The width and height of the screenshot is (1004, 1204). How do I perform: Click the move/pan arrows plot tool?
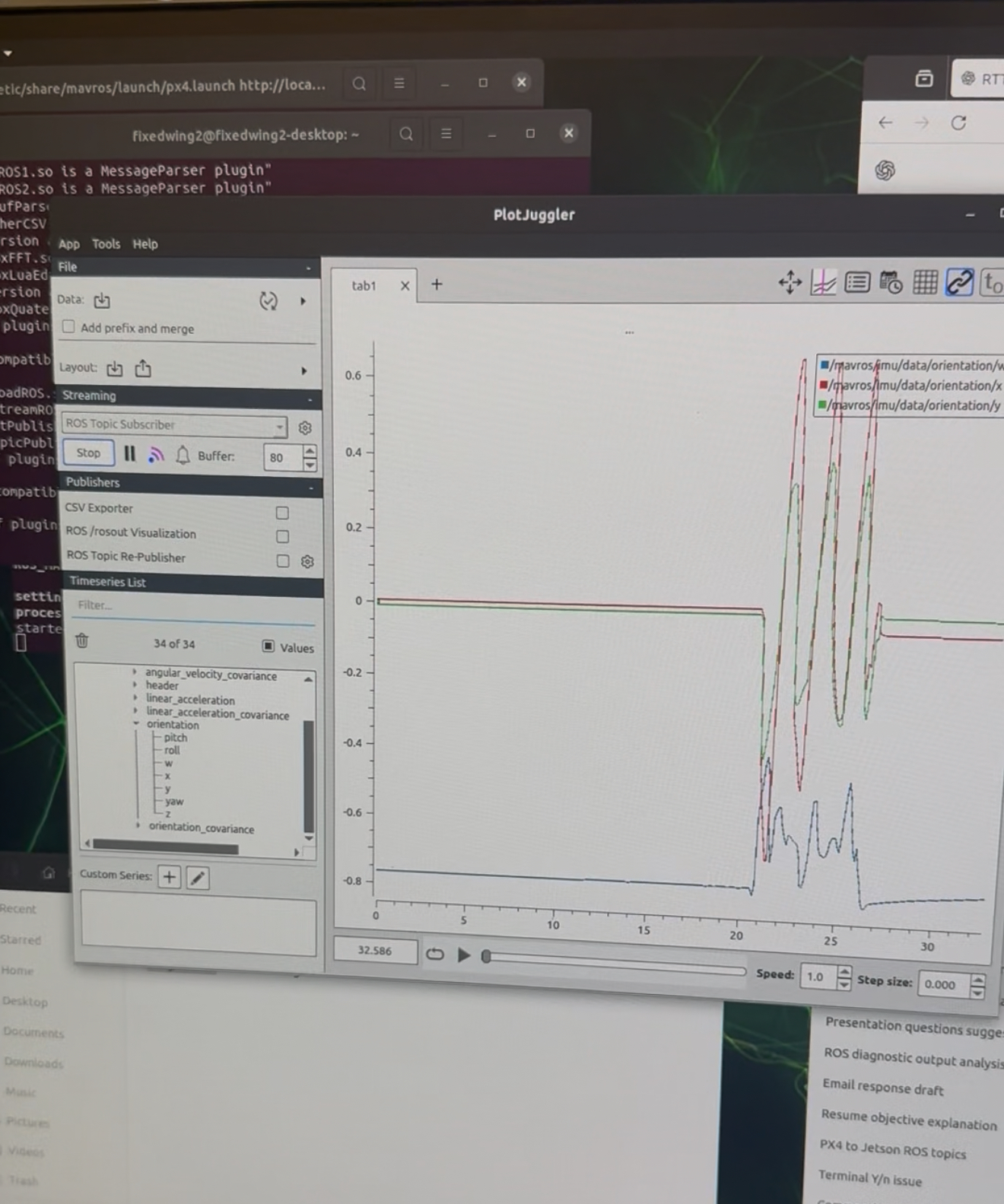(790, 282)
